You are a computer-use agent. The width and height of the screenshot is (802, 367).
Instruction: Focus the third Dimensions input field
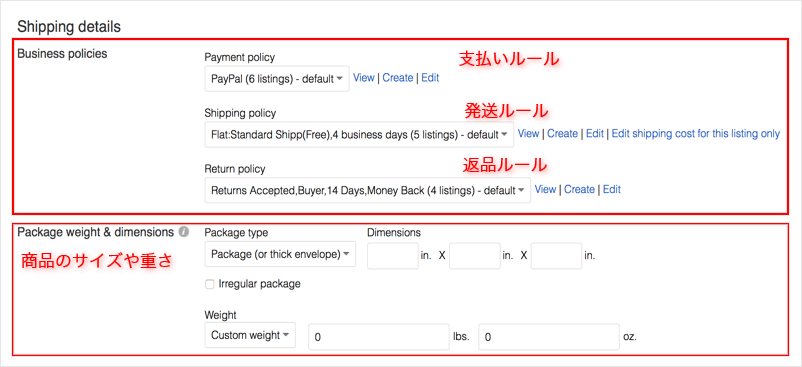pyautogui.click(x=556, y=256)
